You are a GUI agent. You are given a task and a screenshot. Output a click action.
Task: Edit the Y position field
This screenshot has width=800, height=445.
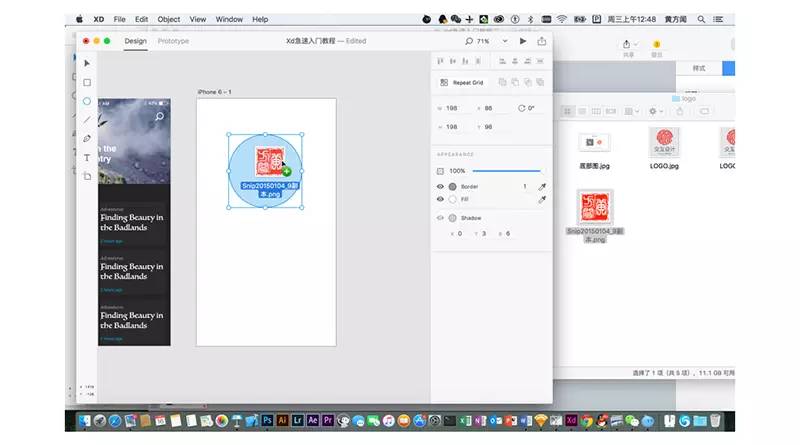488,127
